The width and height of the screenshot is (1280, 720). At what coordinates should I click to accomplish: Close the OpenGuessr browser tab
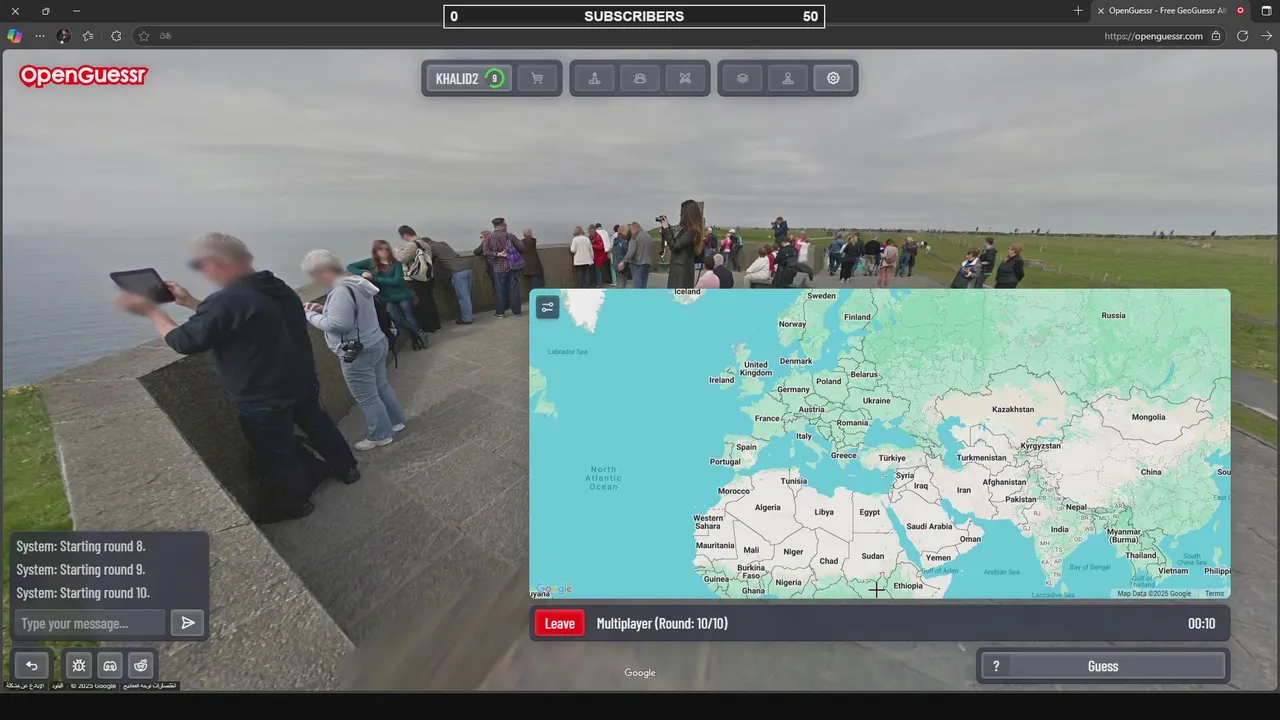[1101, 11]
